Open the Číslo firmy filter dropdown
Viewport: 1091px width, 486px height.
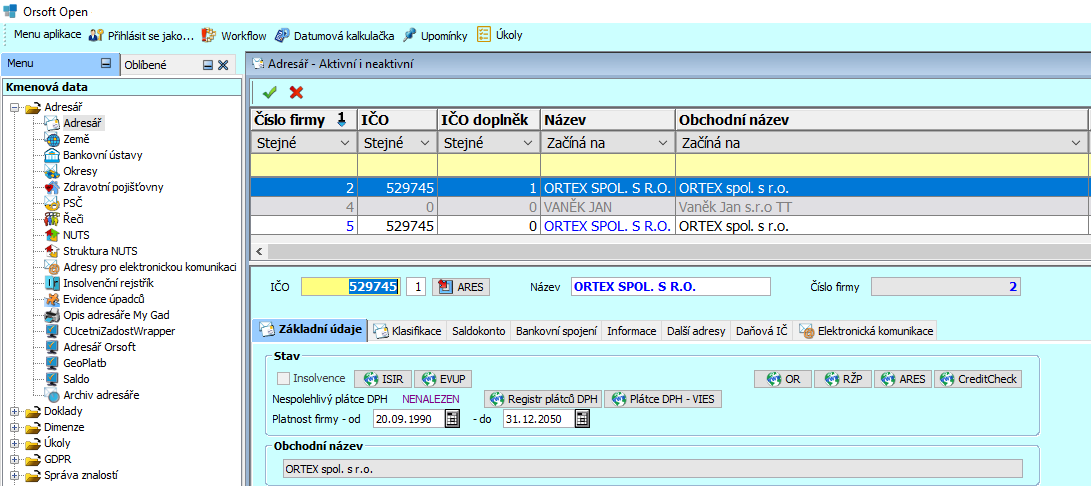tap(345, 143)
